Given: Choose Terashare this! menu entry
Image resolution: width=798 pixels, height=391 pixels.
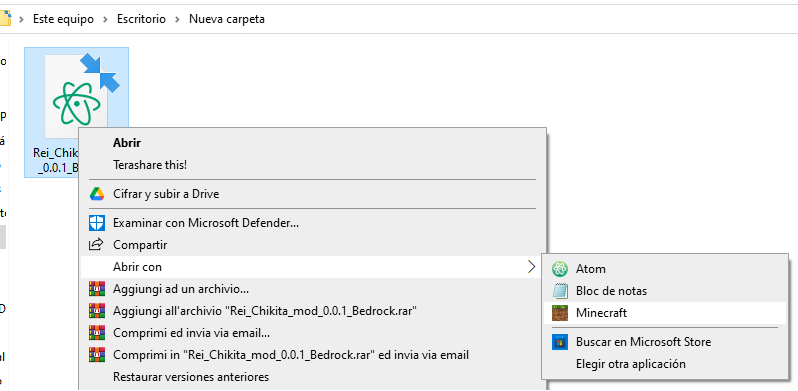Looking at the screenshot, I should [150, 165].
